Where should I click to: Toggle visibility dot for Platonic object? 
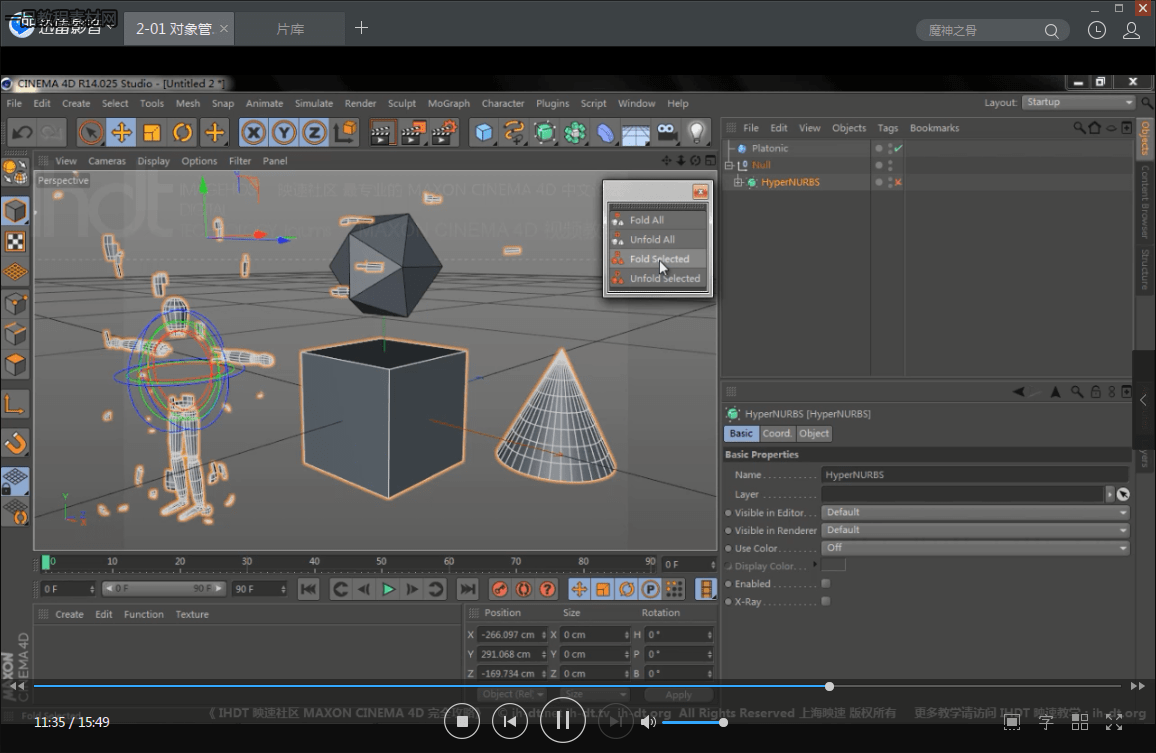click(x=879, y=148)
